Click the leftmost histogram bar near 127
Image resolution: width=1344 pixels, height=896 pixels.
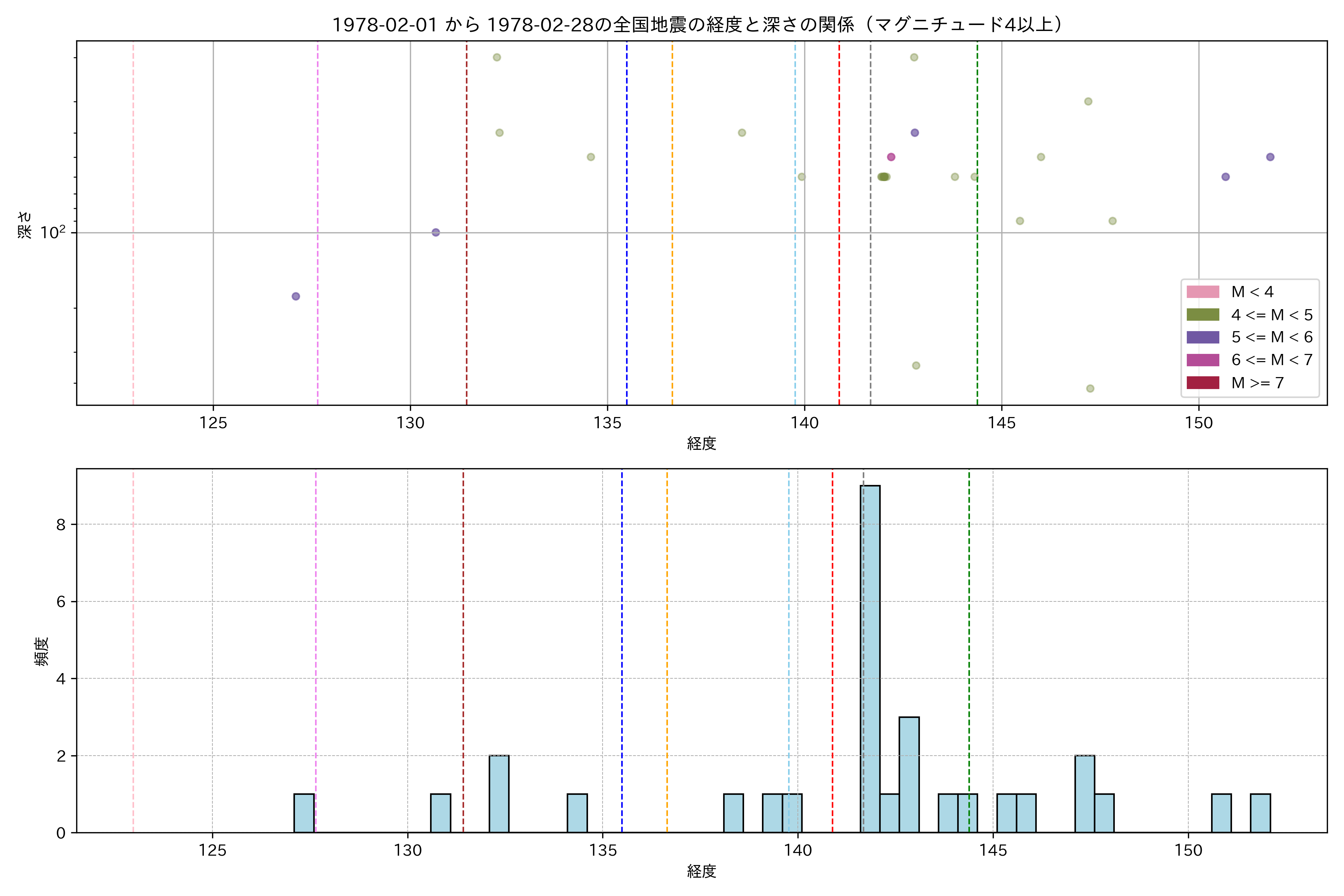click(304, 813)
